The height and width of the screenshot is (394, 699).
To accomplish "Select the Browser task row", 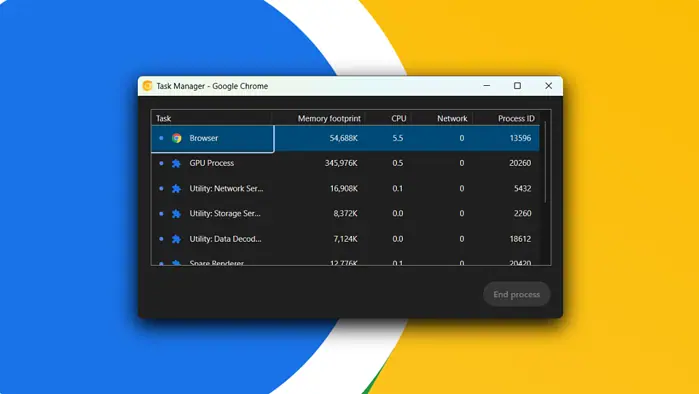I will point(345,138).
